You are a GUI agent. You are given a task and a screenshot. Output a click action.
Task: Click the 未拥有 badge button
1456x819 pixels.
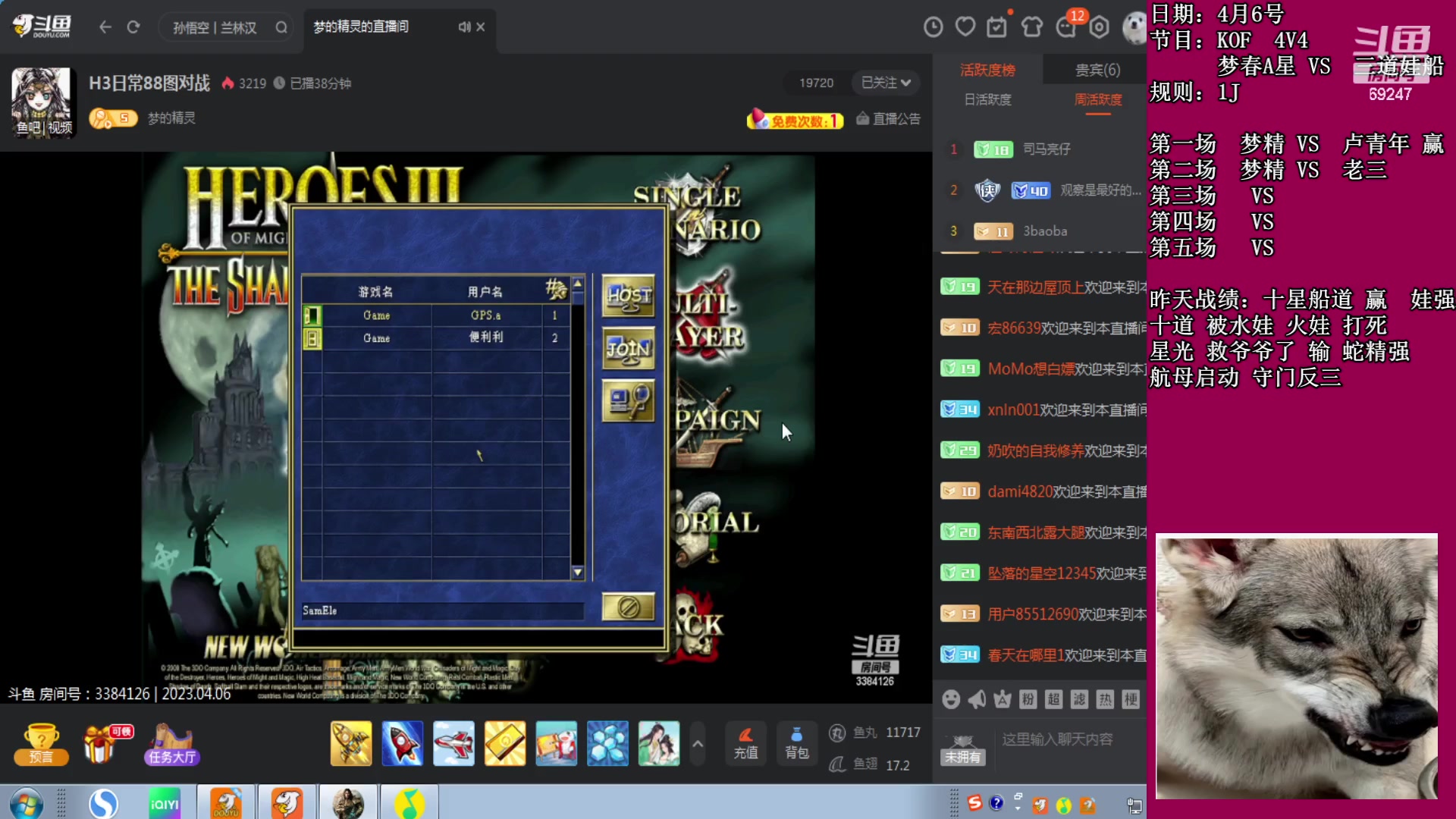[962, 749]
